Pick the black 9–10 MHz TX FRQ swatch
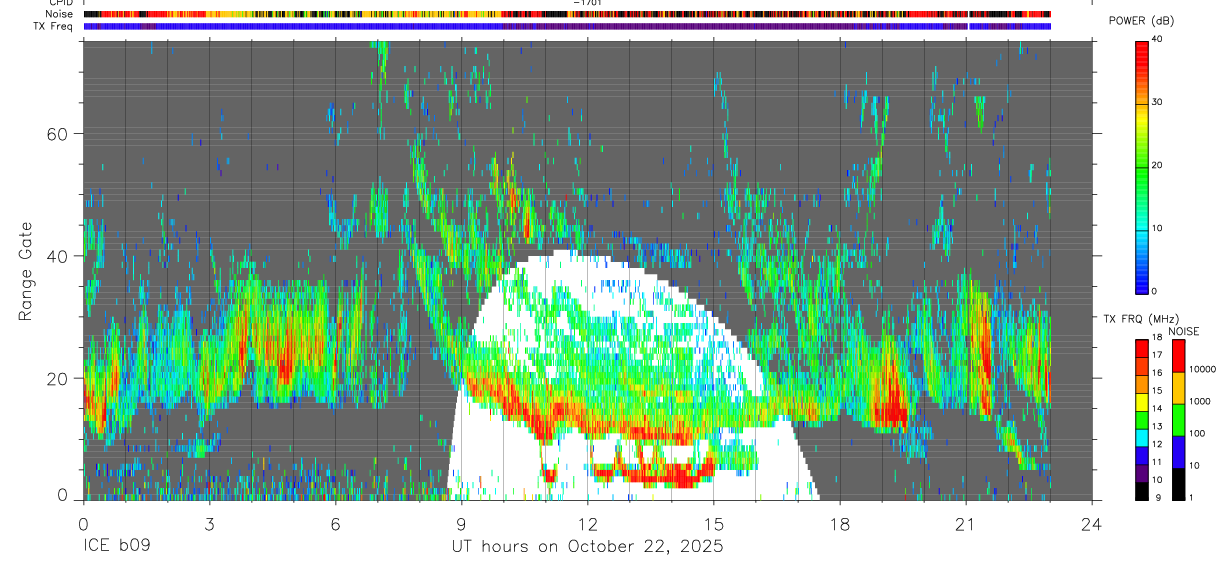Screen dimensions: 1228x567 tap(1141, 491)
